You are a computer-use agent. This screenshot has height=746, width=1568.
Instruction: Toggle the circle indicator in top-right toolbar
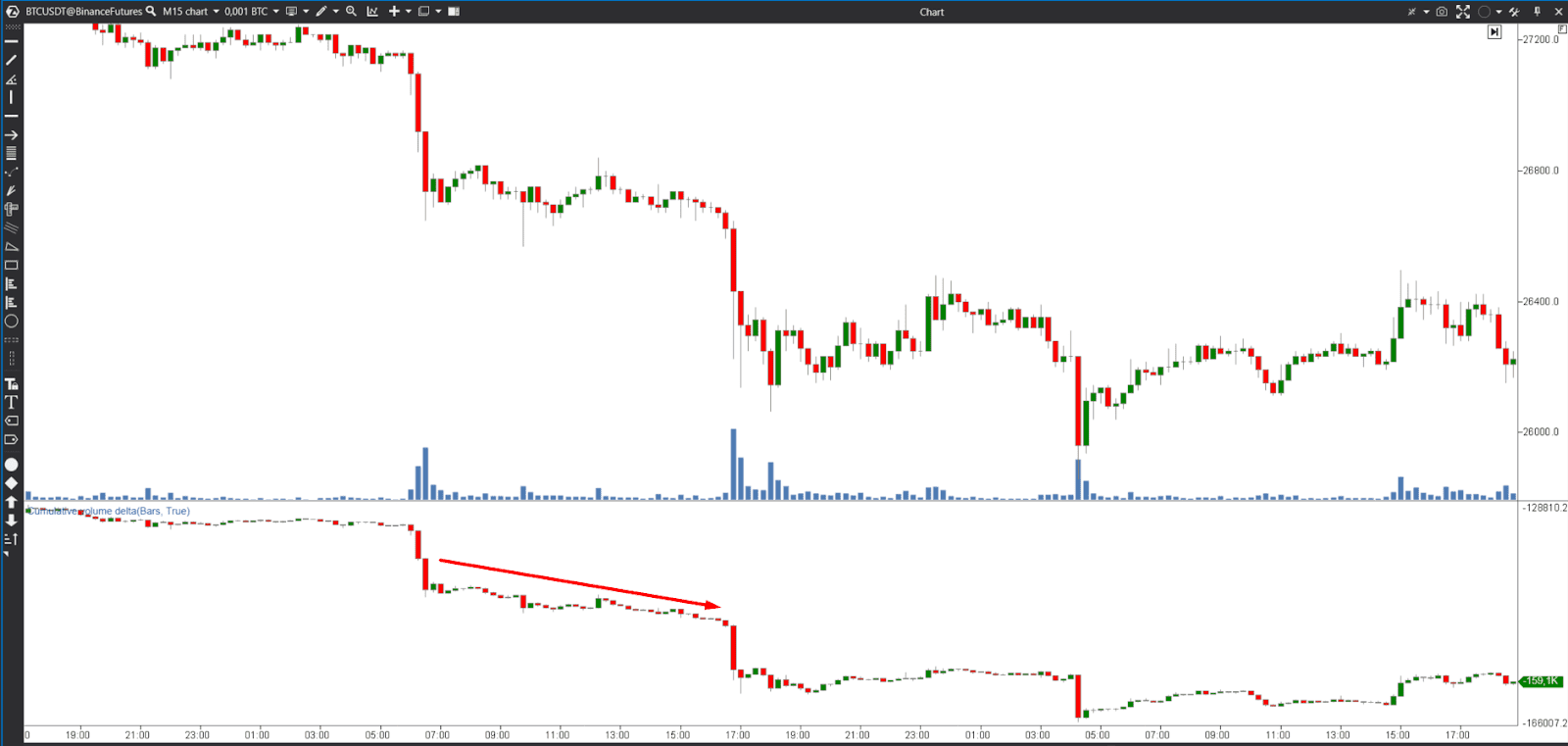1485,12
